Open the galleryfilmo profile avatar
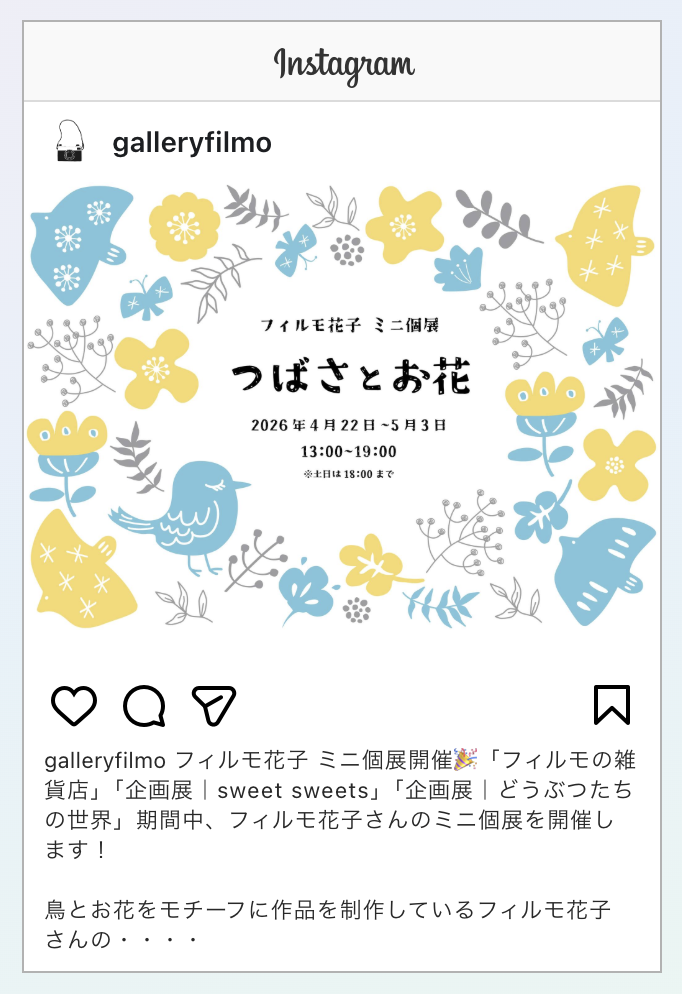This screenshot has height=994, width=682. click(70, 141)
